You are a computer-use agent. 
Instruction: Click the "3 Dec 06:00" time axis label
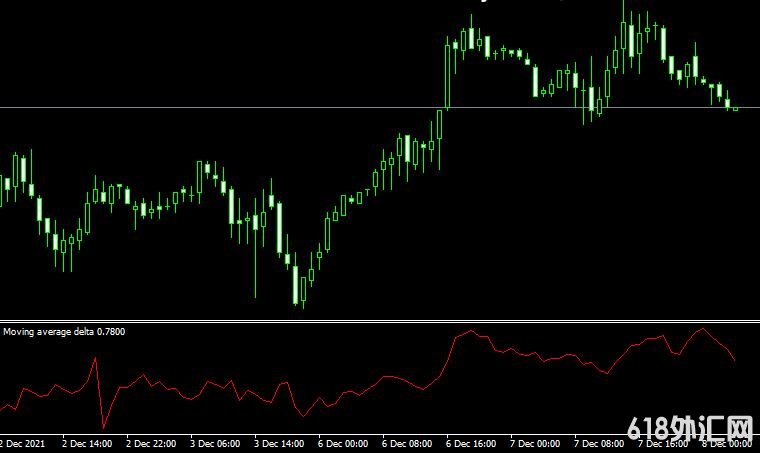215,444
